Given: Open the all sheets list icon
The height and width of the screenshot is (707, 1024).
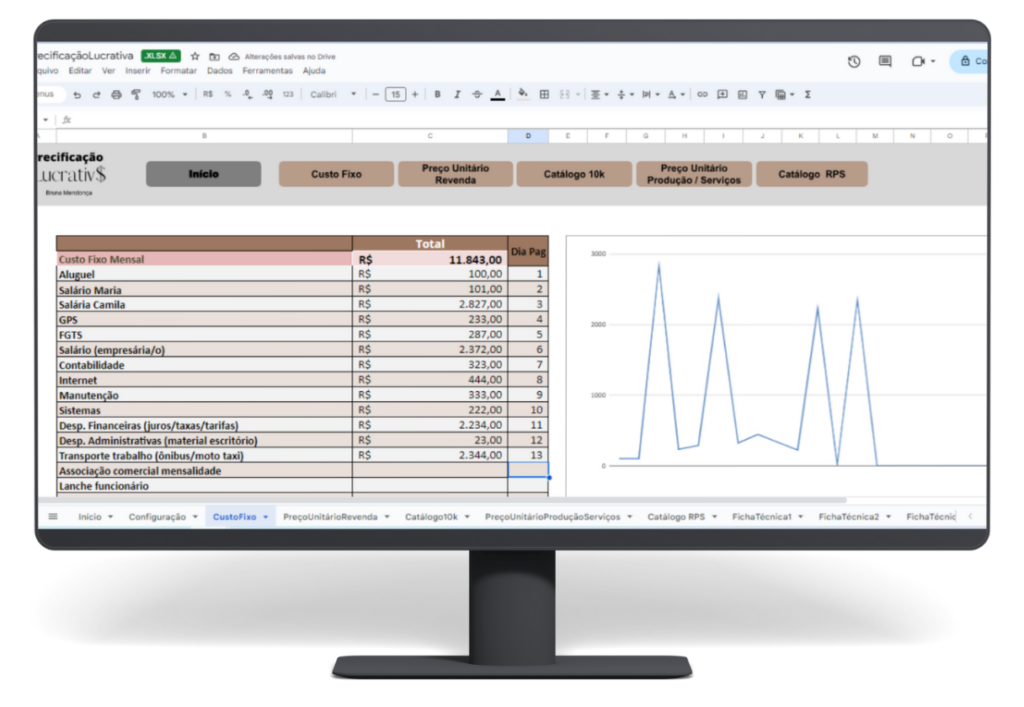Looking at the screenshot, I should 53,516.
